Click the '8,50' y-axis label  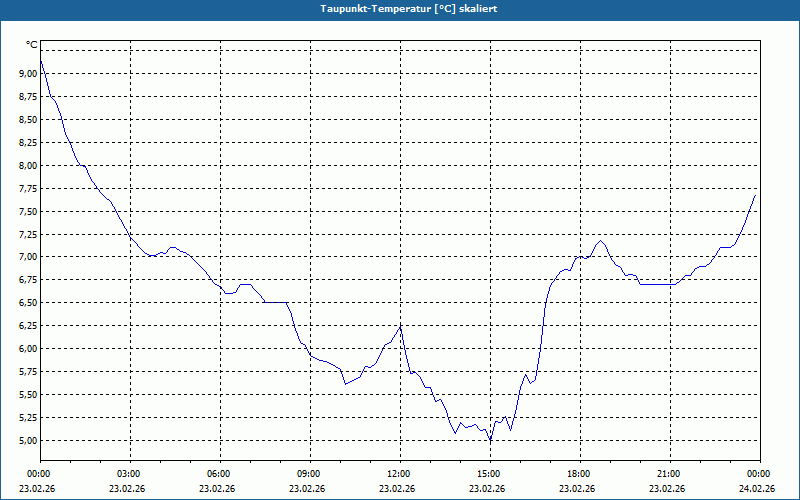[x=28, y=119]
